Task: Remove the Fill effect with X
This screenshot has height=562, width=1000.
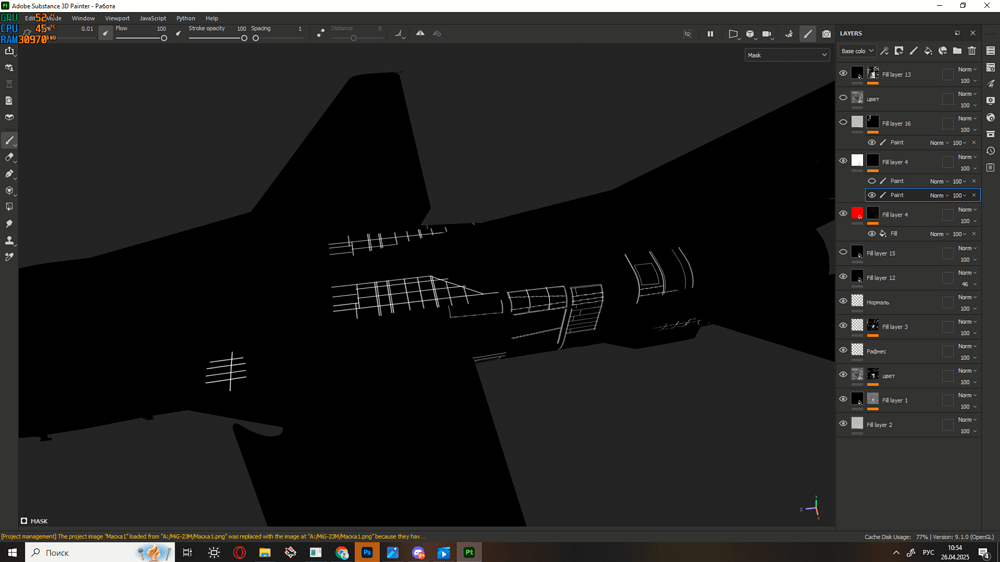Action: [974, 234]
